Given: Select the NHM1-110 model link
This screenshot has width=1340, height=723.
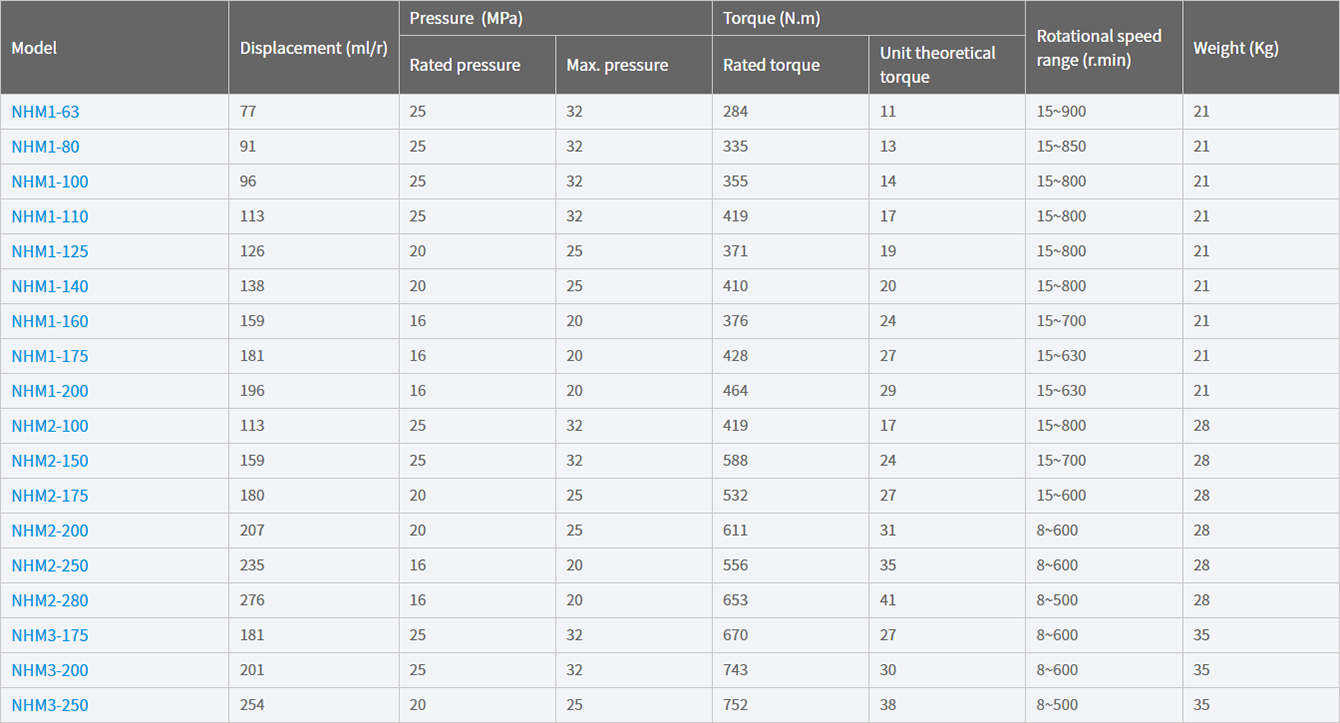Looking at the screenshot, I should 50,217.
